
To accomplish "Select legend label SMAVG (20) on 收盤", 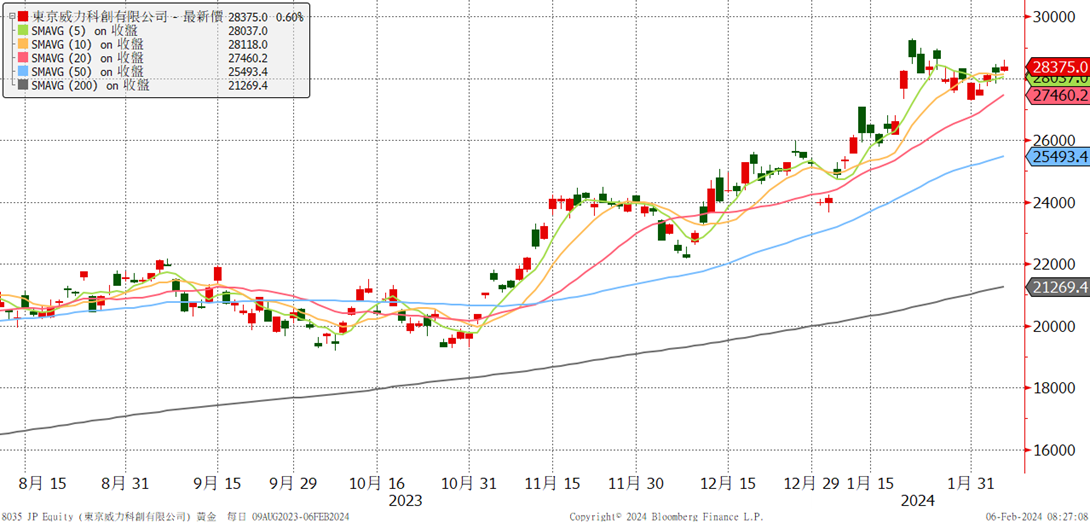I will (x=88, y=58).
